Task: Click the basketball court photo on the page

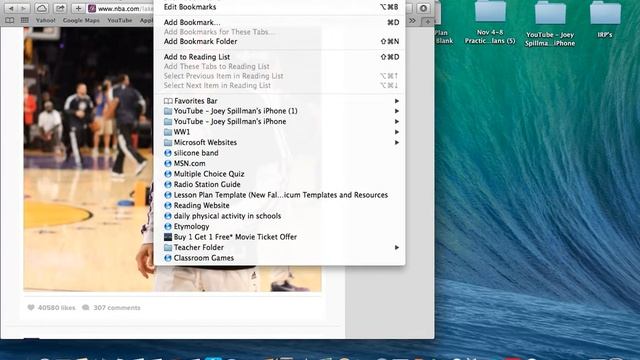Action: pos(89,159)
